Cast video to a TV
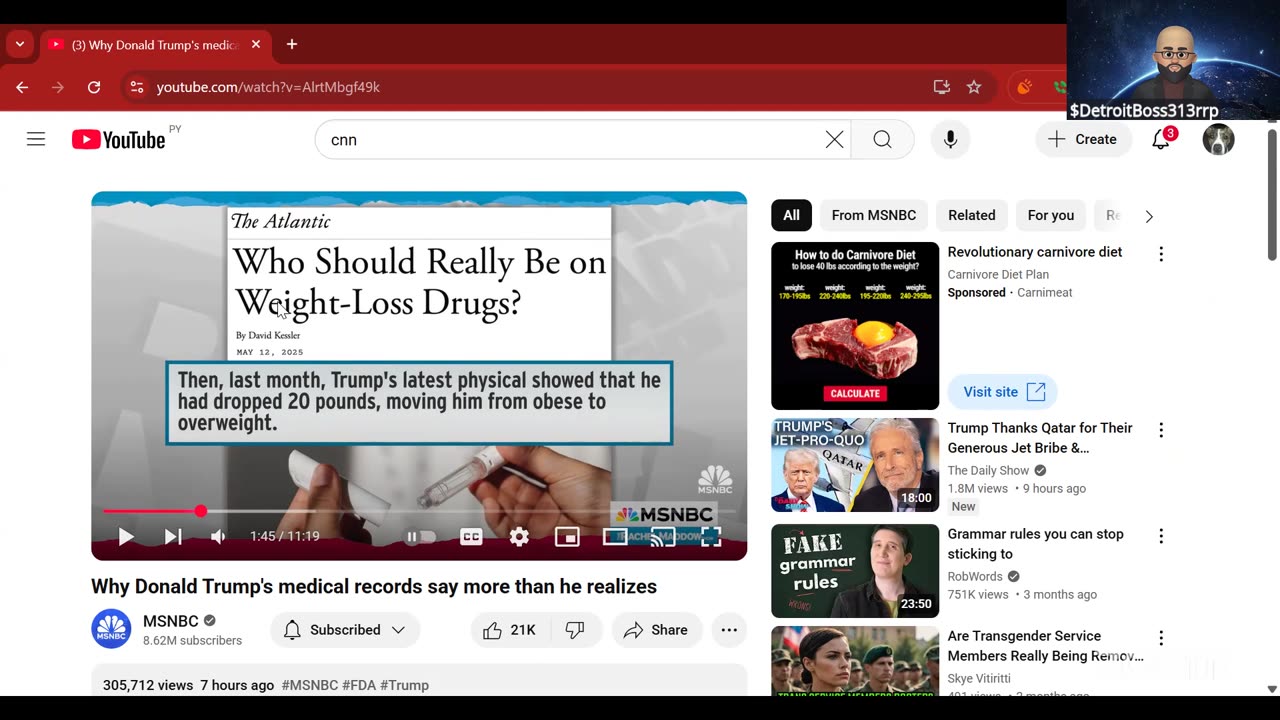Screen dimensions: 1280x720 click(663, 537)
